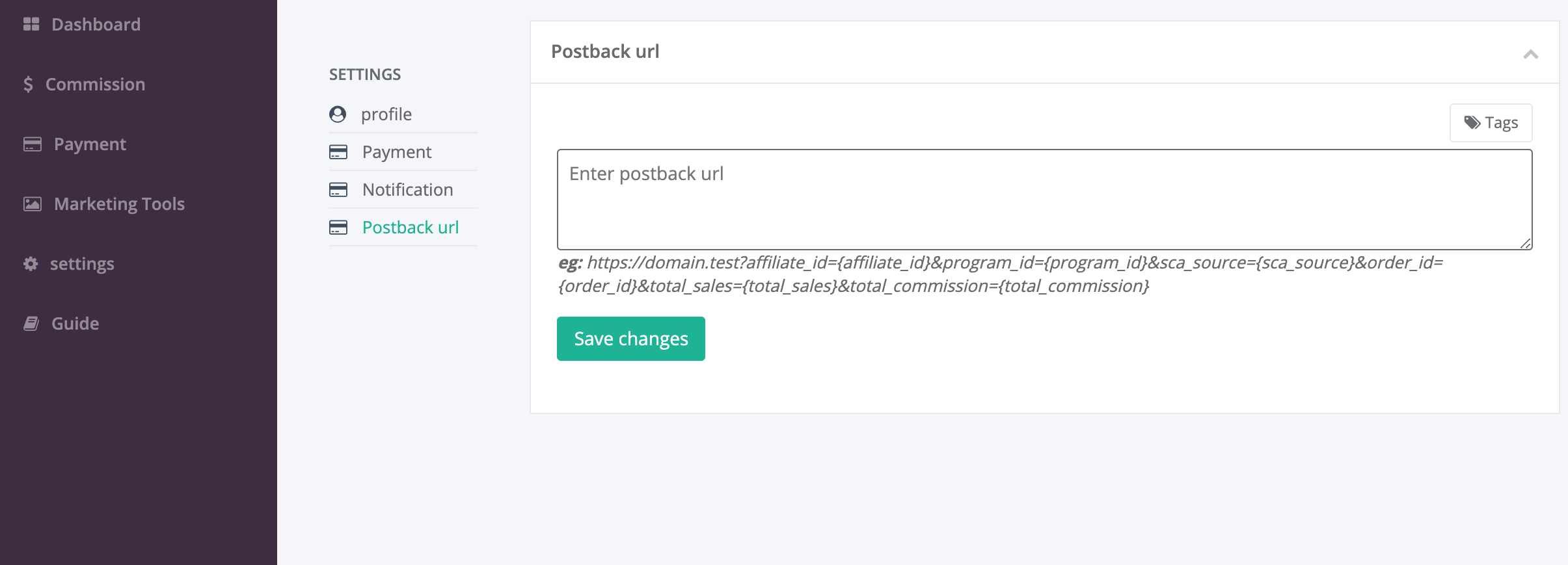Click the Notification card icon in settings list
This screenshot has height=565, width=1568.
[x=338, y=190]
